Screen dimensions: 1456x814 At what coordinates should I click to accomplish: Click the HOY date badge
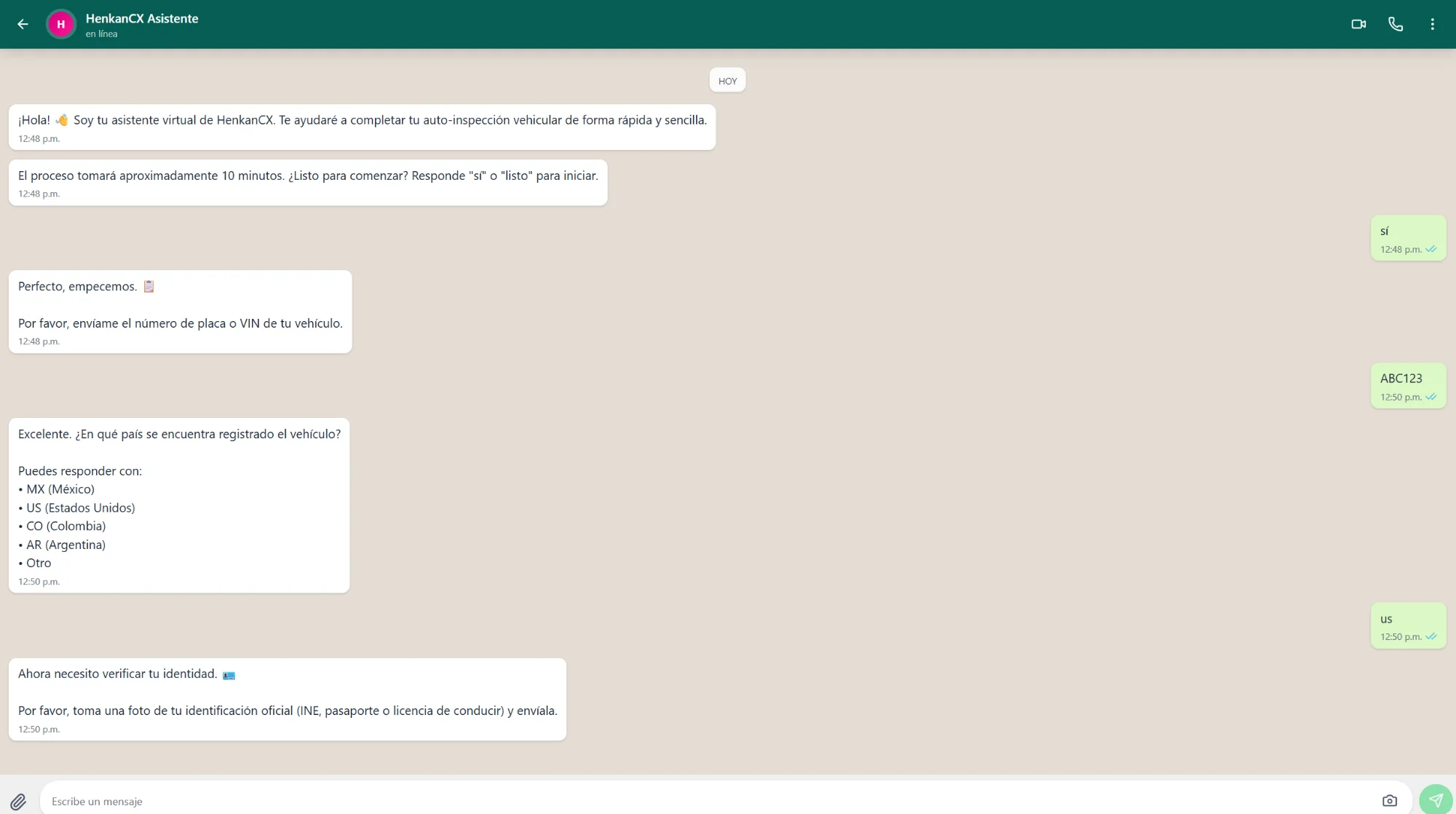click(727, 81)
